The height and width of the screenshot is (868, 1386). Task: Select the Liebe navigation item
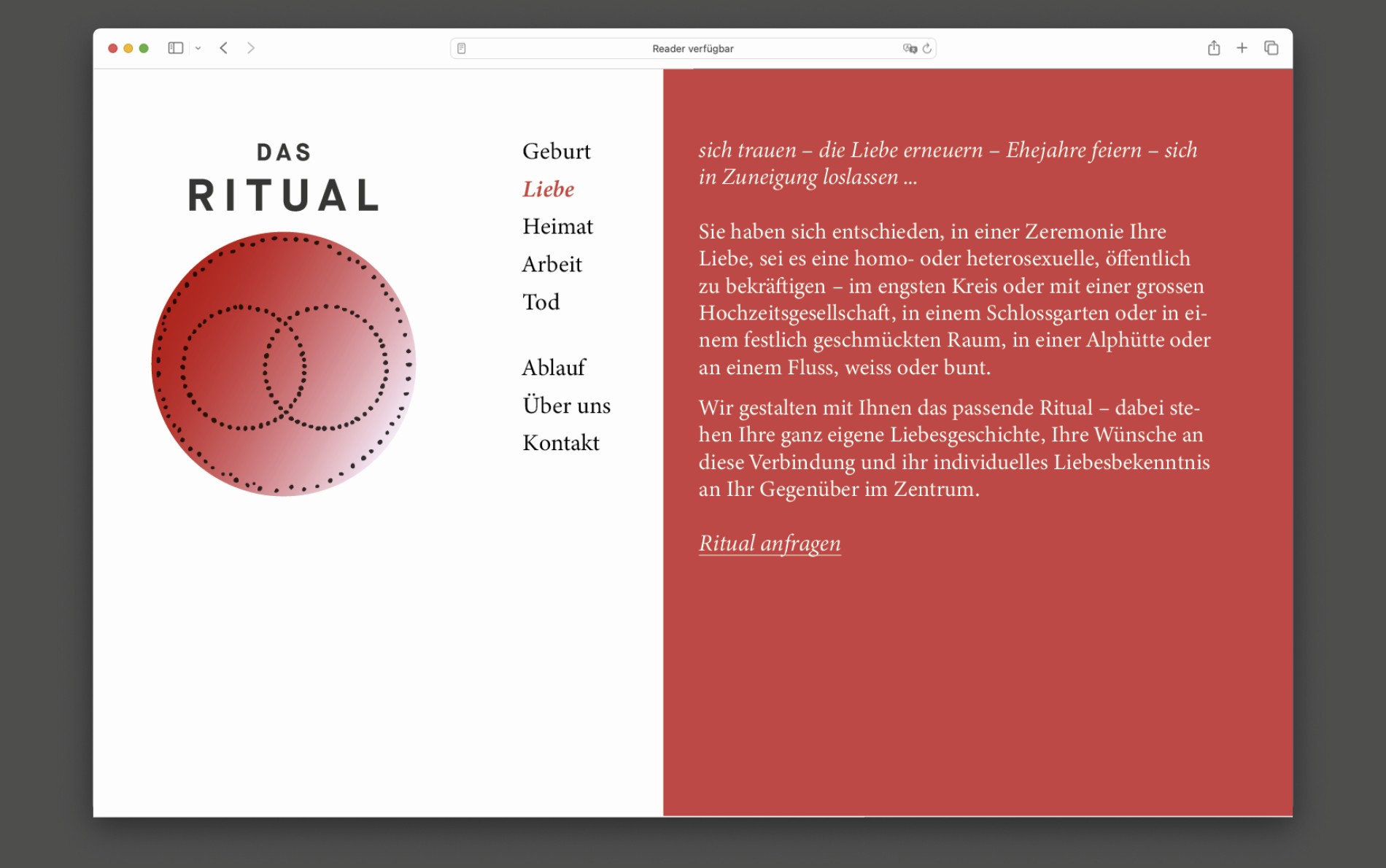click(548, 190)
